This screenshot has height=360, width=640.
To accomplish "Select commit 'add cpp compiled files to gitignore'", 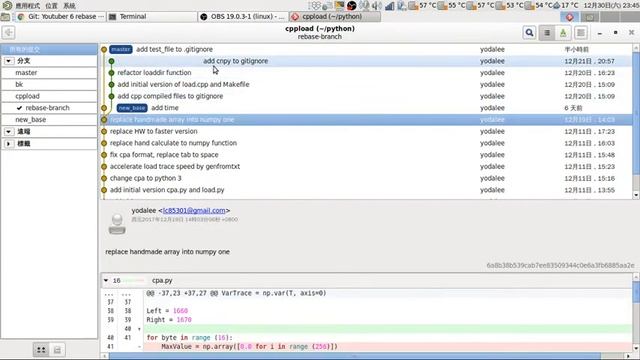I will click(x=366, y=96).
